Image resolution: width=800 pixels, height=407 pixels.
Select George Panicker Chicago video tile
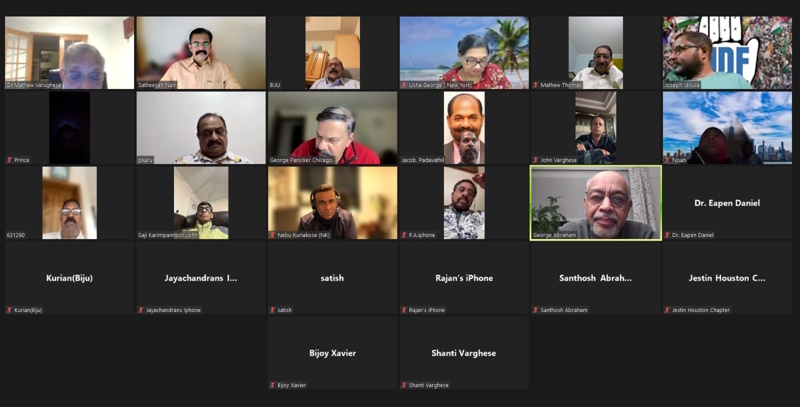[332, 127]
